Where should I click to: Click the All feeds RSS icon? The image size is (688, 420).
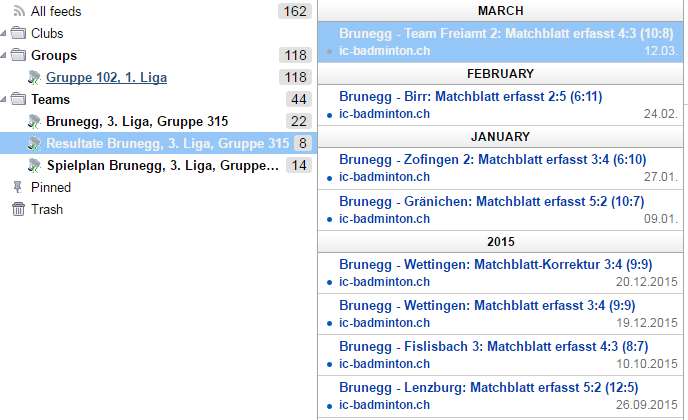pos(18,11)
